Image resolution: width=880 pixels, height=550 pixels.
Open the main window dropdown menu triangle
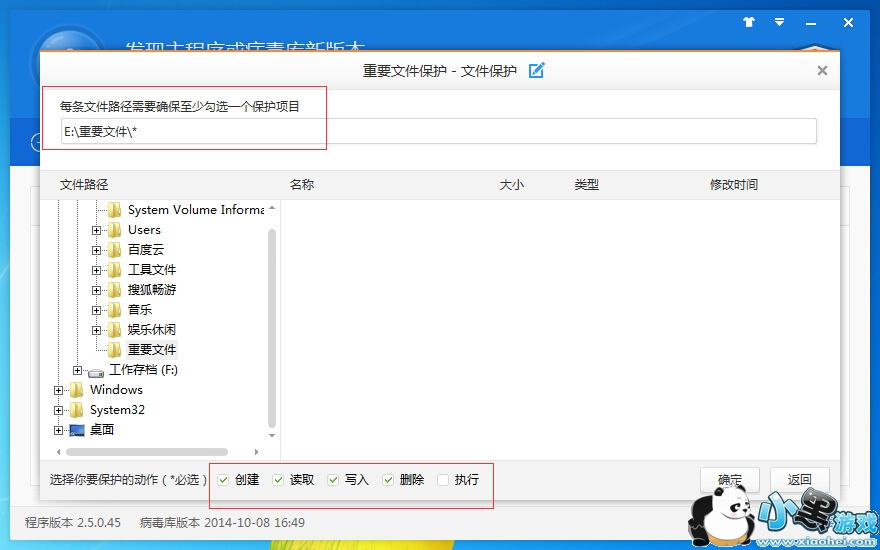tap(780, 22)
